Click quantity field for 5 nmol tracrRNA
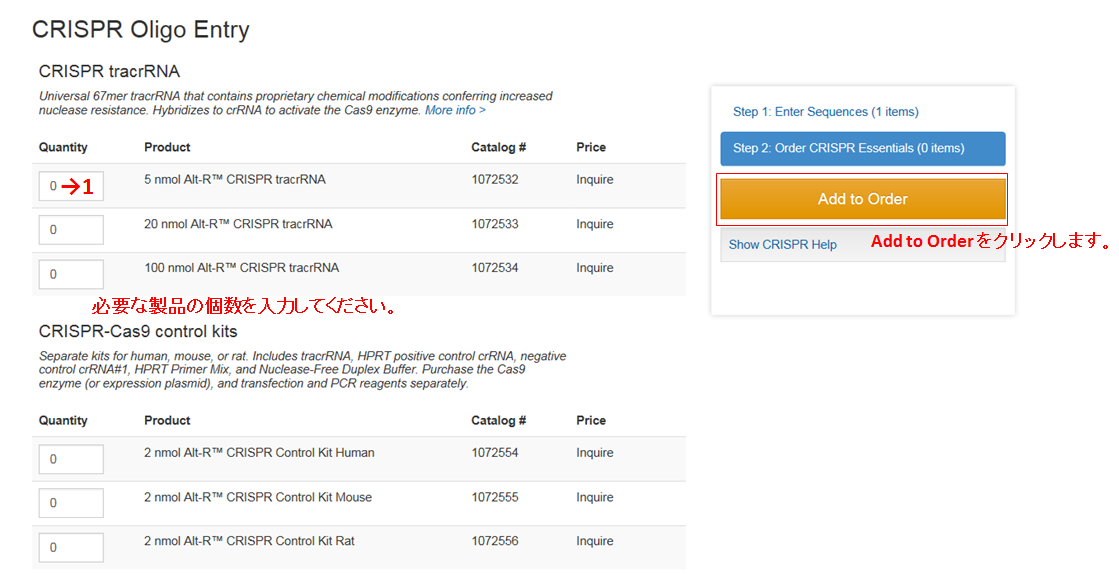 click(71, 186)
